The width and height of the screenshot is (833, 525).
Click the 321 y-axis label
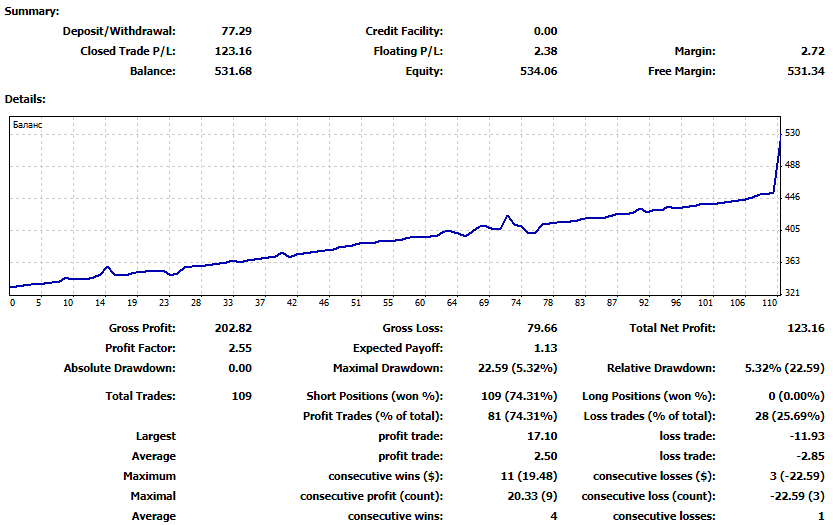coord(792,293)
